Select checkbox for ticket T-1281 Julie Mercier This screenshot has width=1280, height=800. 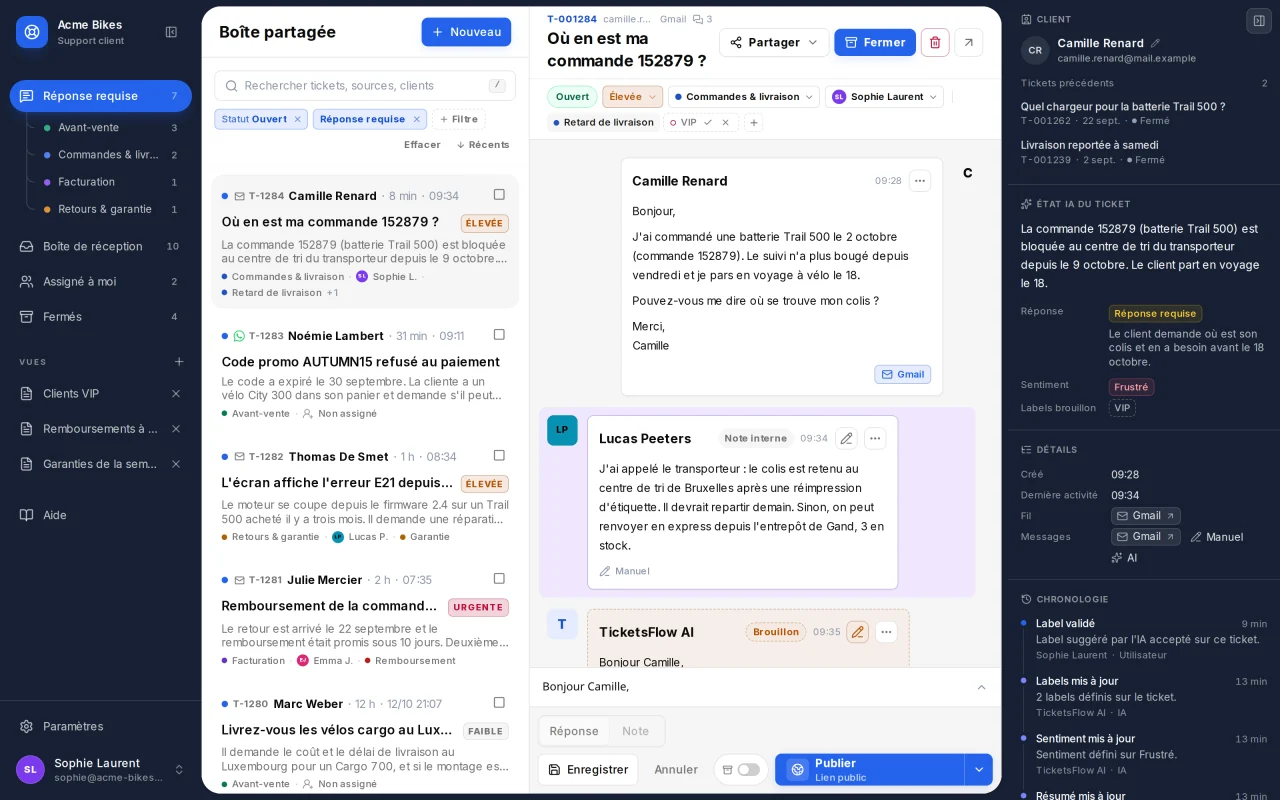click(x=499, y=578)
